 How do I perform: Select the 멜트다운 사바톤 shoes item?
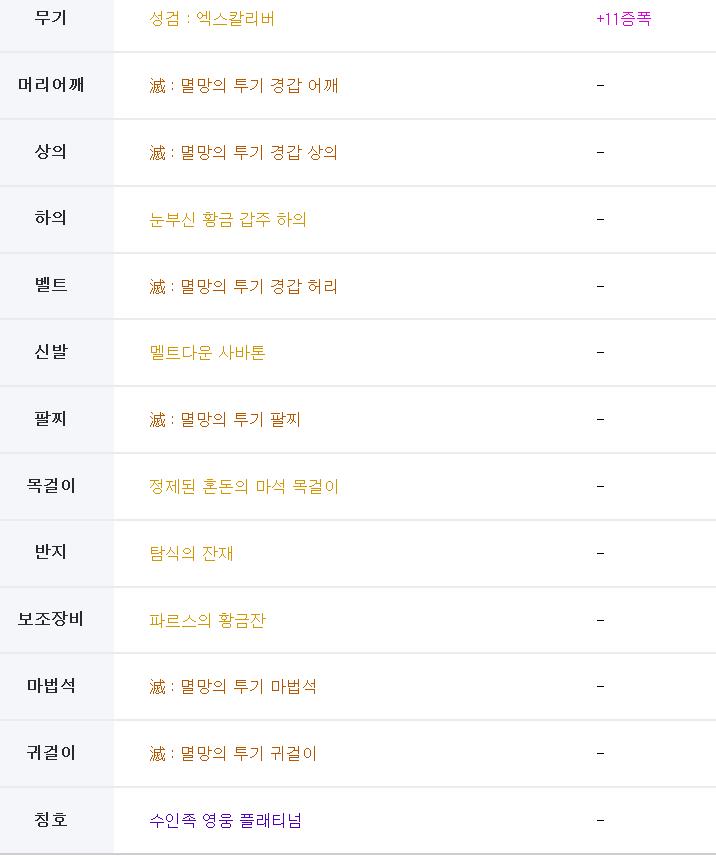207,353
